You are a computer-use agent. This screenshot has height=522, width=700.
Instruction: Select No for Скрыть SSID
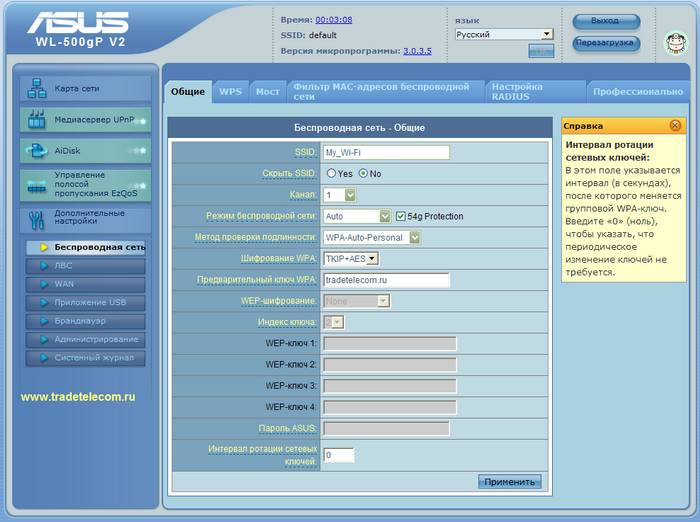click(x=364, y=173)
